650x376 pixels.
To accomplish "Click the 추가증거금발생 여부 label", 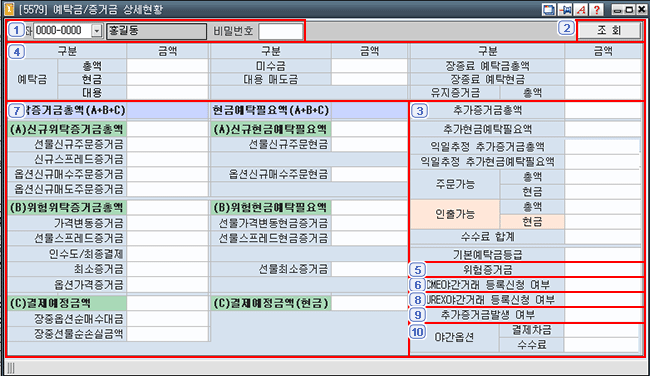I will (x=487, y=315).
